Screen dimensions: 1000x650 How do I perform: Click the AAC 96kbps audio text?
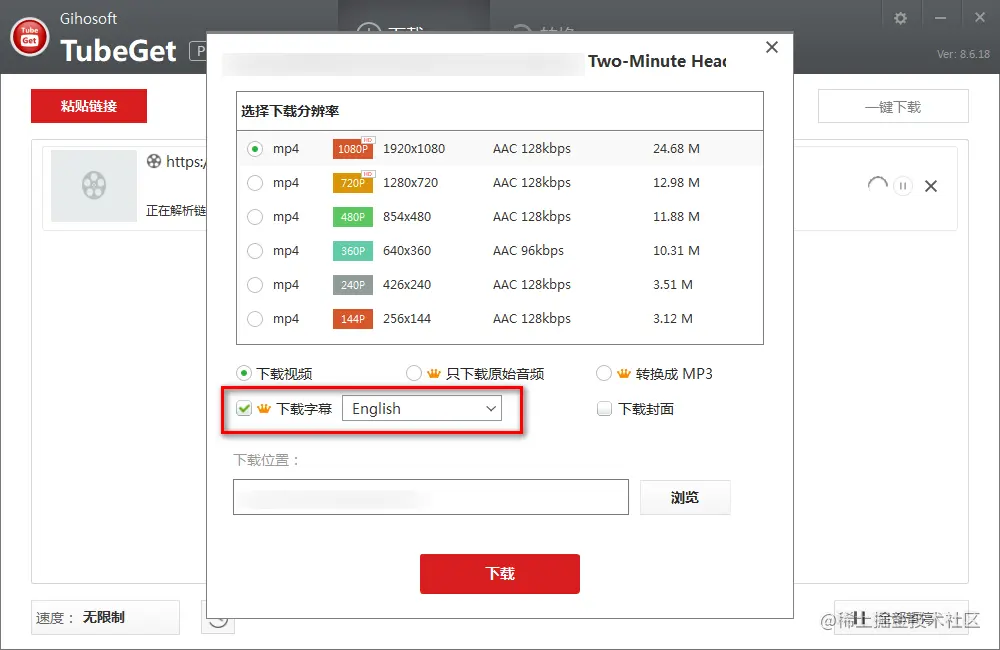[x=528, y=251]
